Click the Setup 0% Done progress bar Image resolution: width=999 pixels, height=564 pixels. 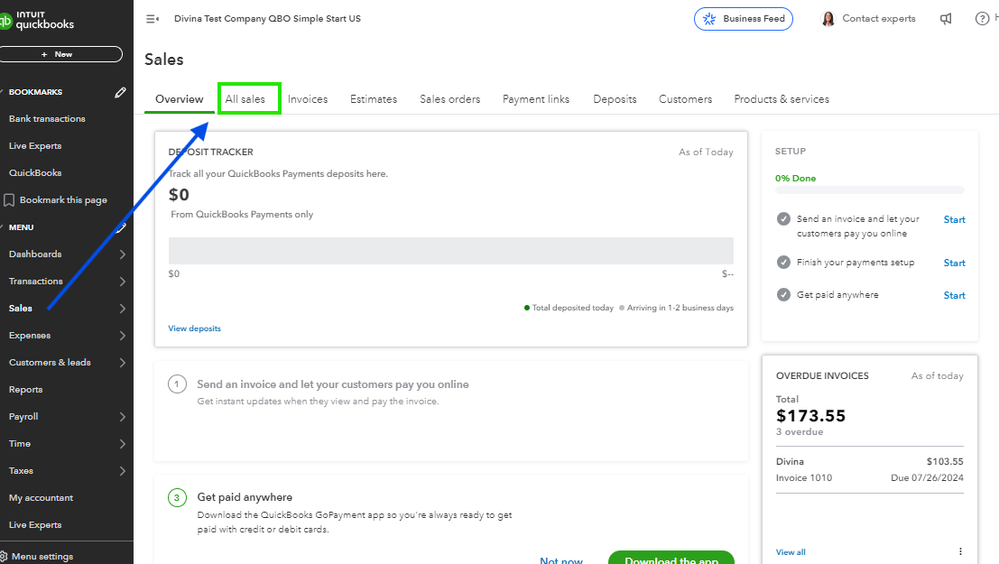point(869,190)
